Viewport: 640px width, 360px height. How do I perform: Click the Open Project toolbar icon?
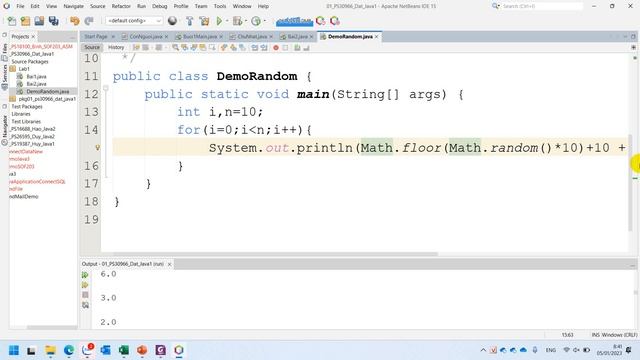pos(39,21)
